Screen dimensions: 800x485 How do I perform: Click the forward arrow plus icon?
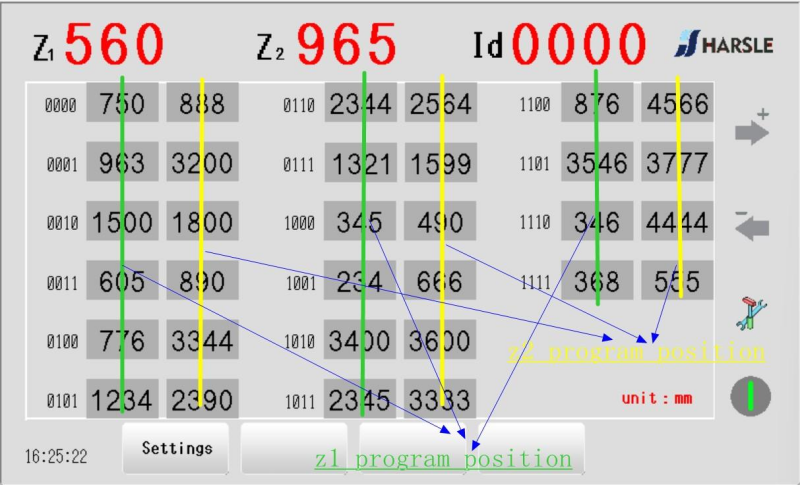tap(752, 131)
